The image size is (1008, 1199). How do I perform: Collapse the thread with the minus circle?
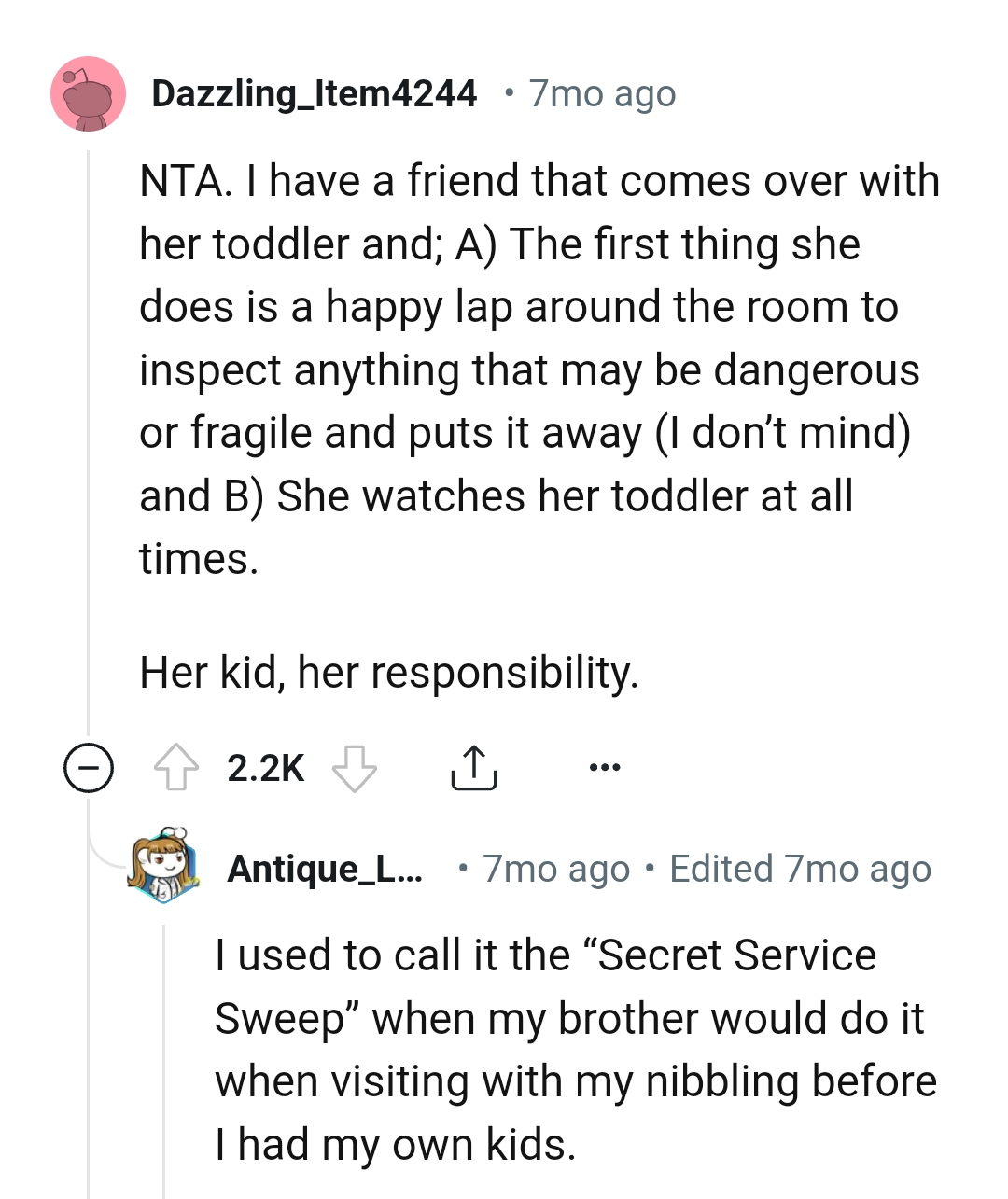[88, 768]
